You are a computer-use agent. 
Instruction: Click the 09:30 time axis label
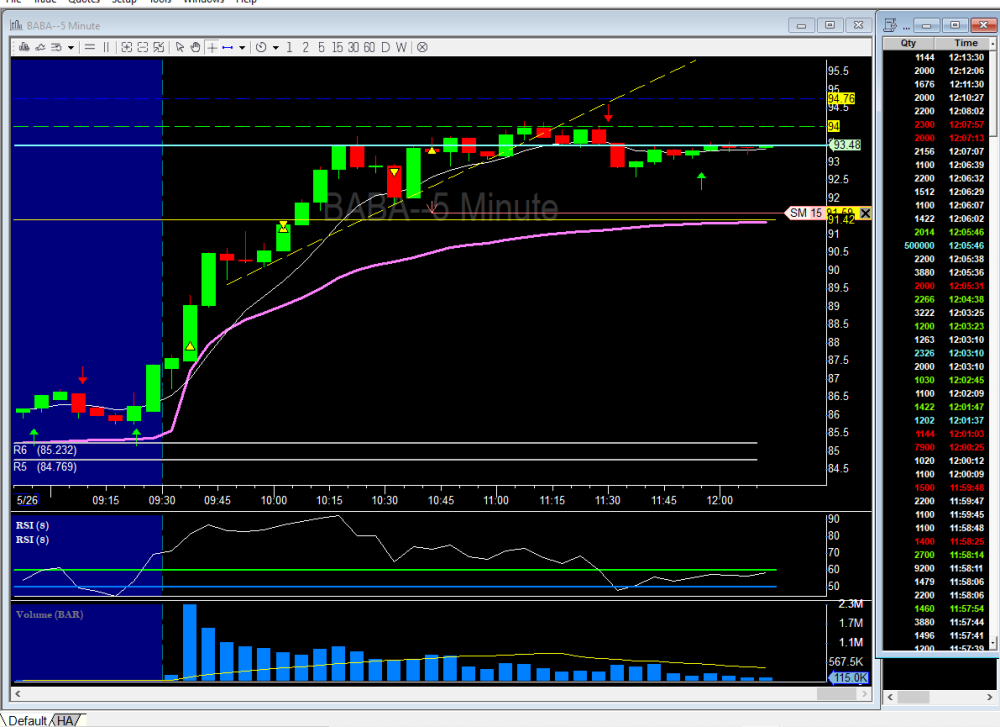coord(162,500)
